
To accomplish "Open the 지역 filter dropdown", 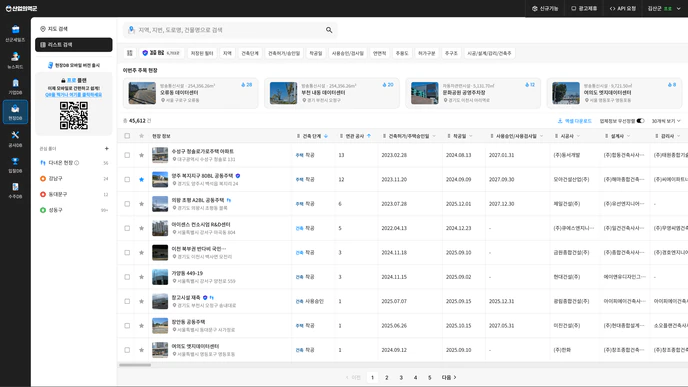I will [227, 53].
